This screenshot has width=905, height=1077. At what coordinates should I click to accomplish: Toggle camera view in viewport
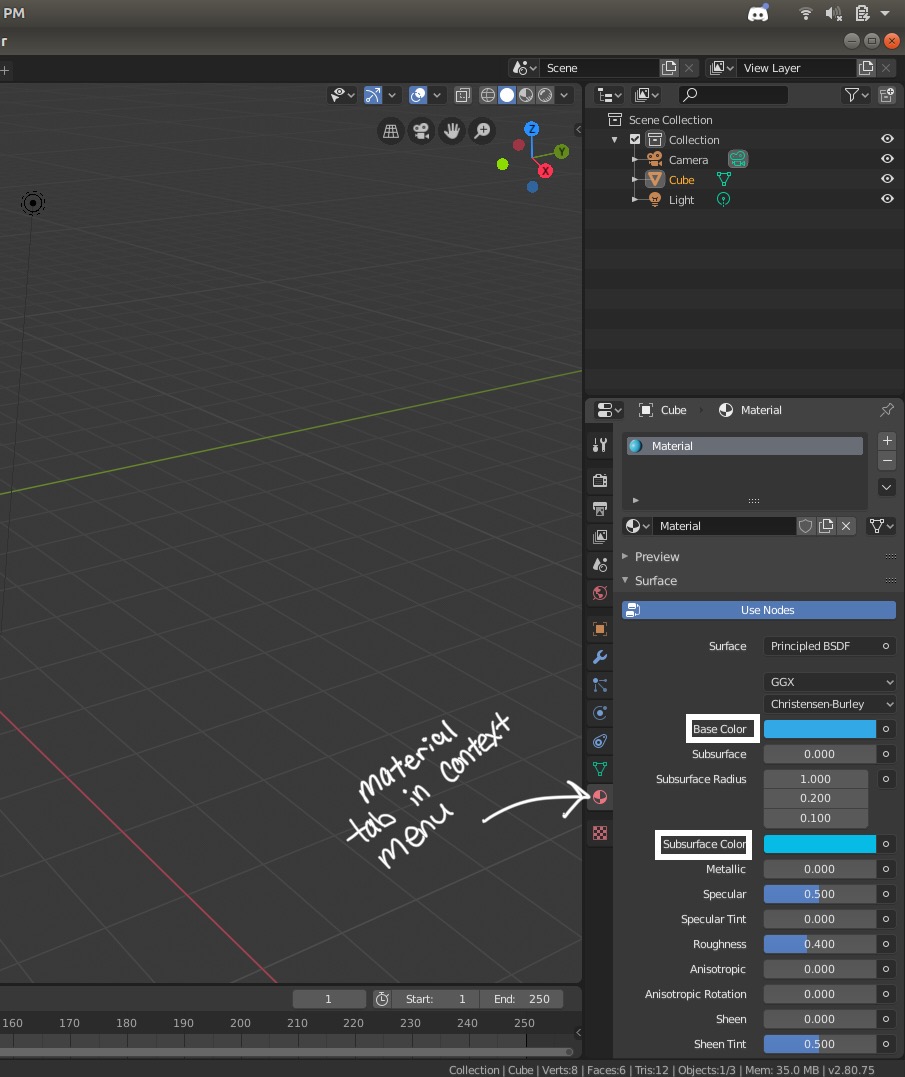tap(421, 131)
